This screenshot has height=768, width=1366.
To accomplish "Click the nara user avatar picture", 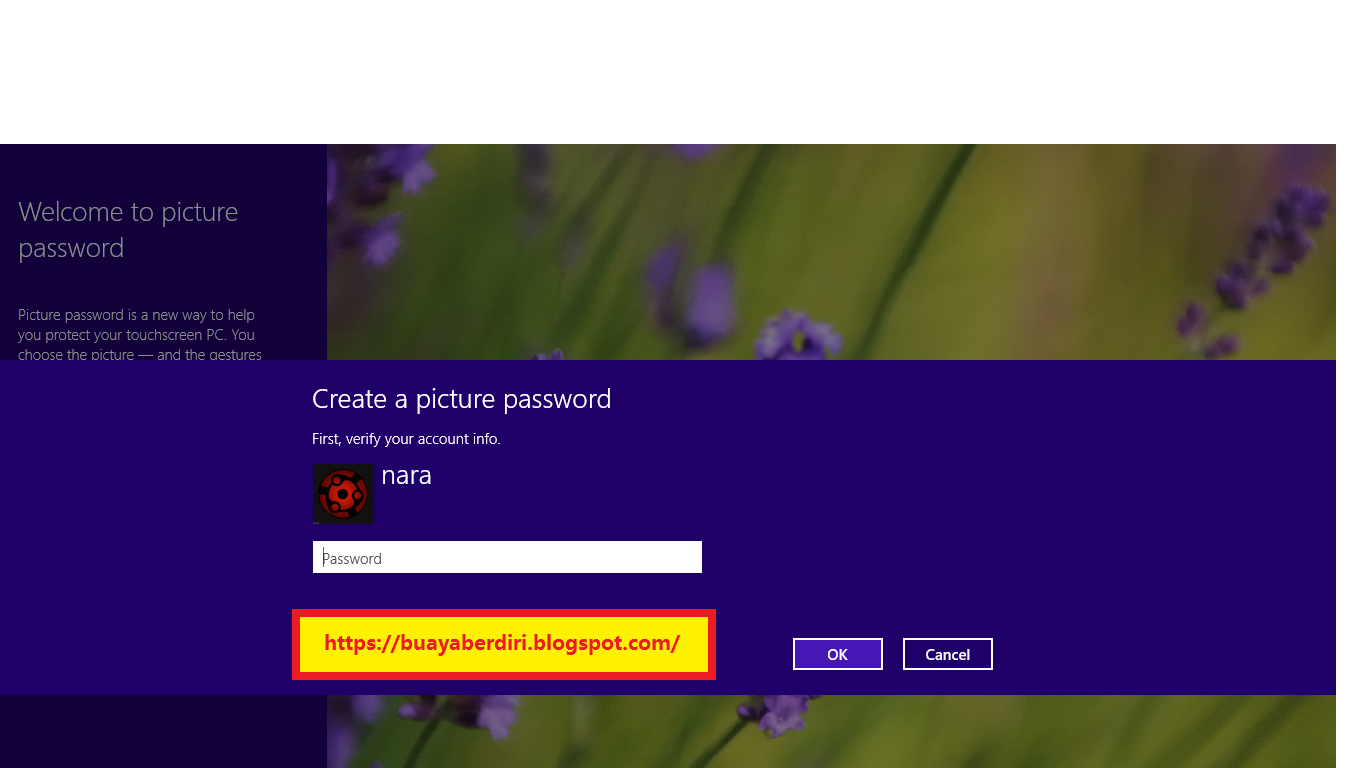I will 343,493.
